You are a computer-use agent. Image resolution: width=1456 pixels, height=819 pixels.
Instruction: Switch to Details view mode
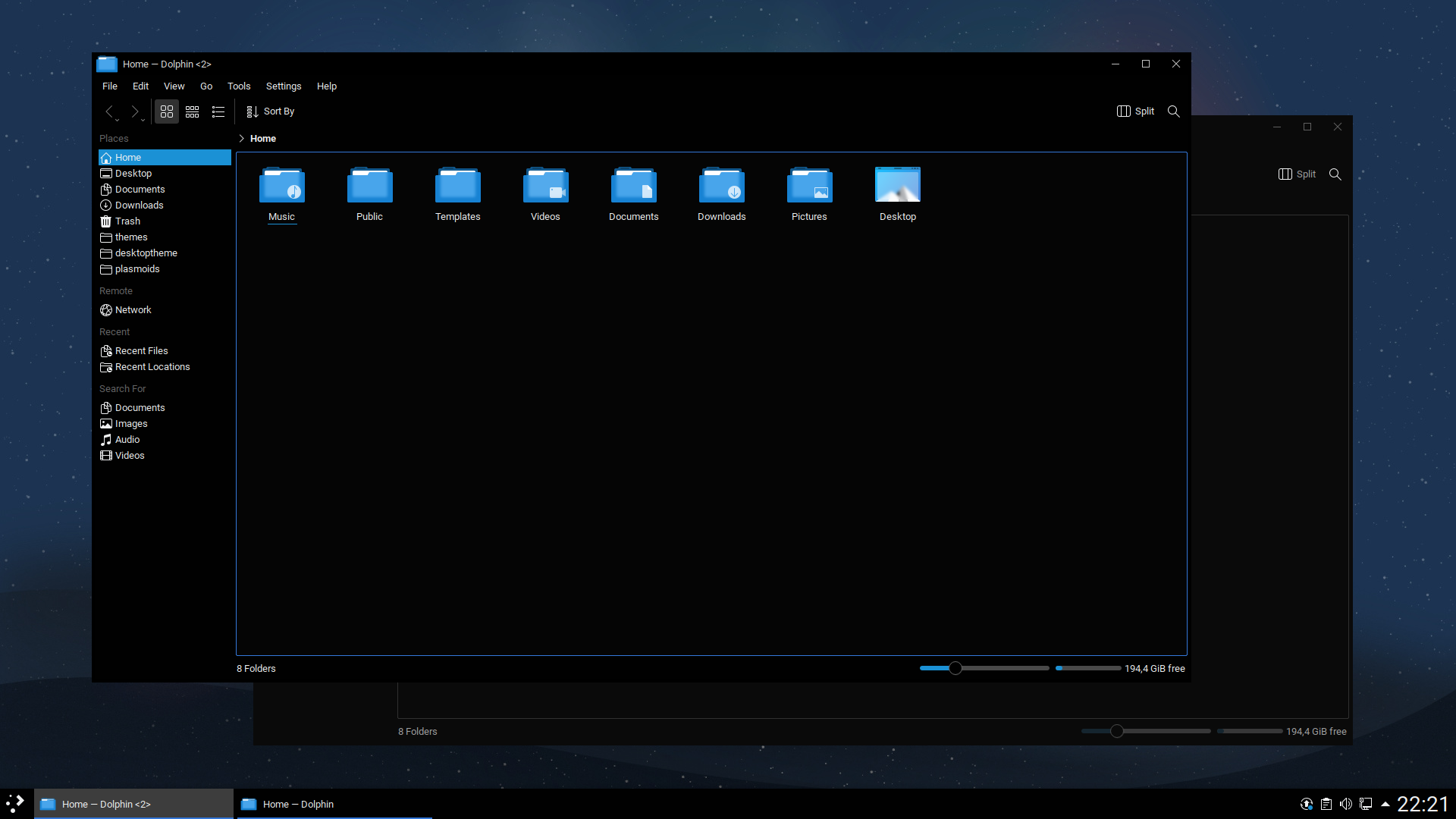218,111
